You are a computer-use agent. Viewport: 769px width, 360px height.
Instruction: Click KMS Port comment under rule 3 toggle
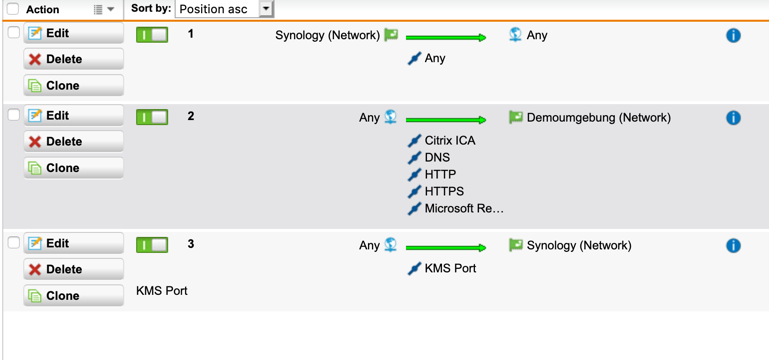pyautogui.click(x=162, y=291)
